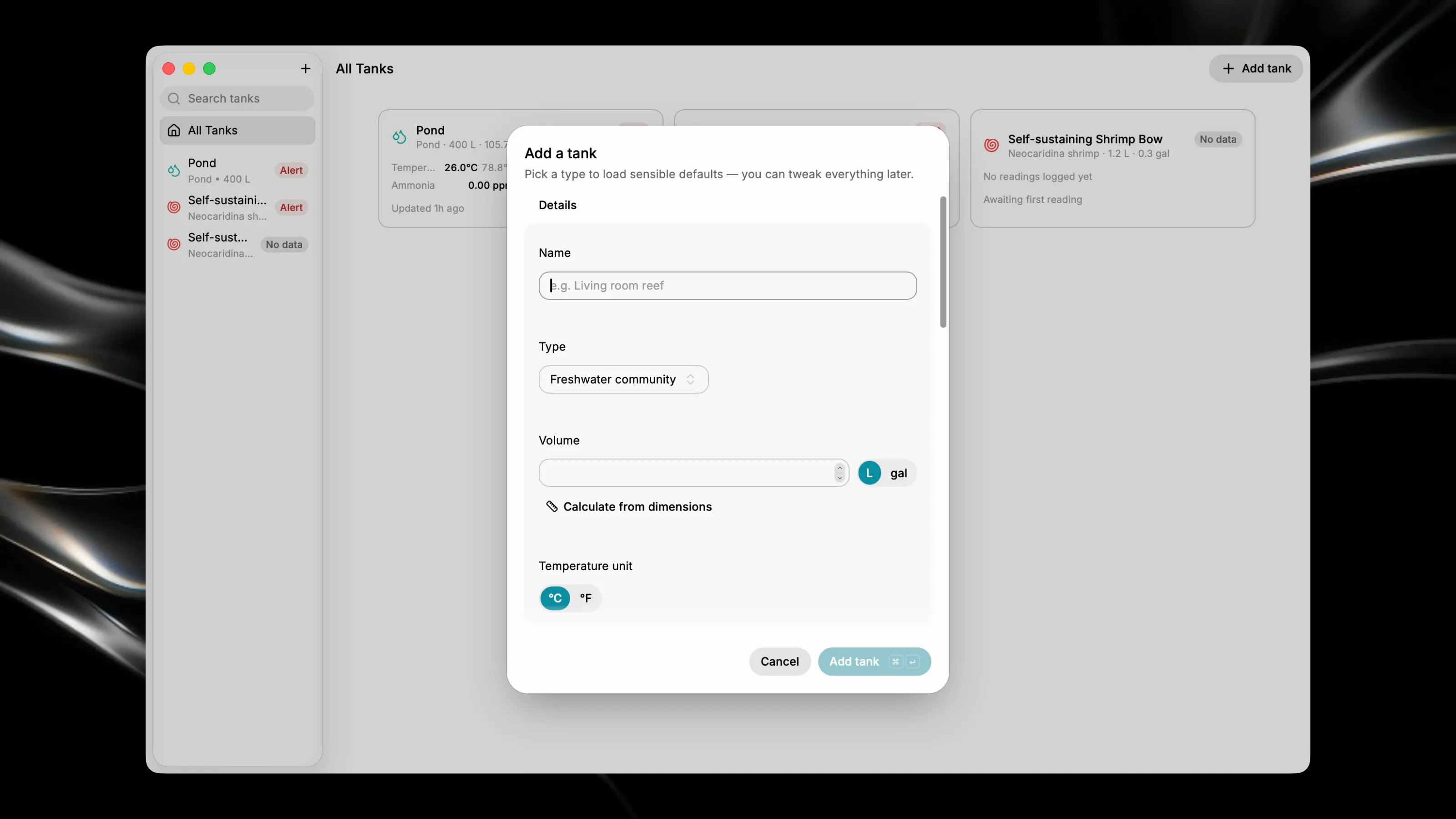
Task: Focus the Volume number field
Action: coord(693,473)
